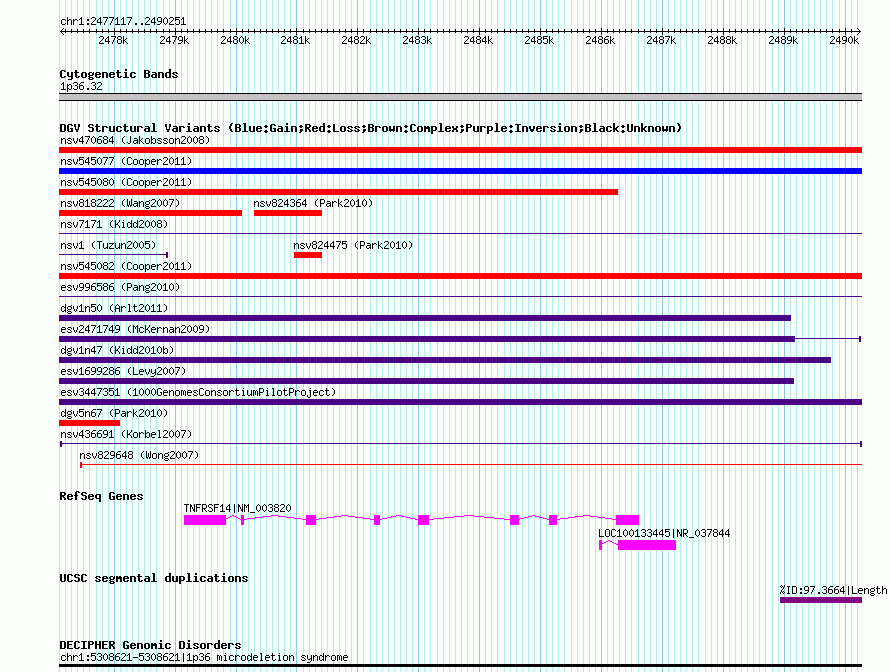Click the 2484k ruler position
The image size is (890, 672).
(x=478, y=40)
